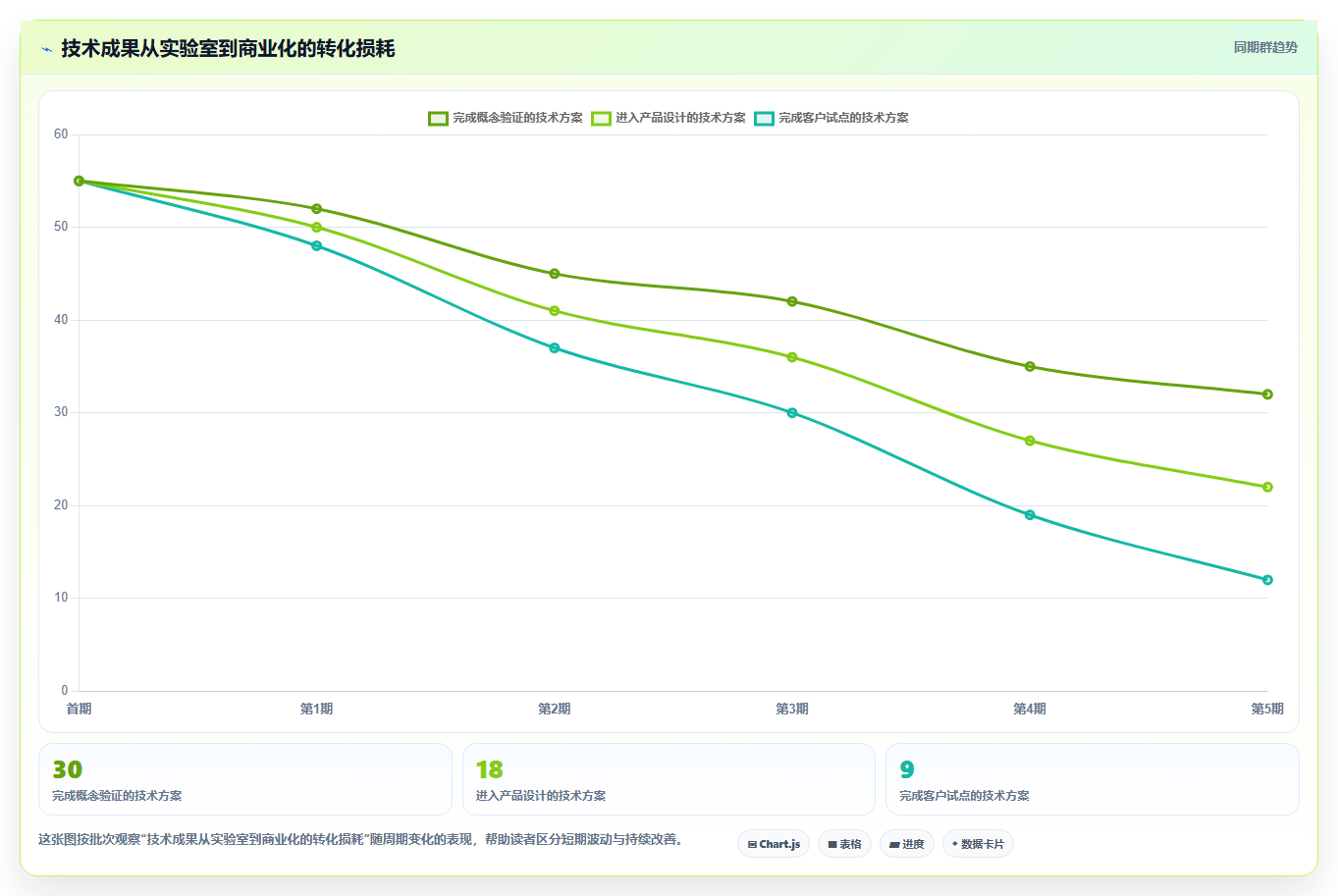
Task: Click dark green data point at 第3期
Action: (792, 301)
